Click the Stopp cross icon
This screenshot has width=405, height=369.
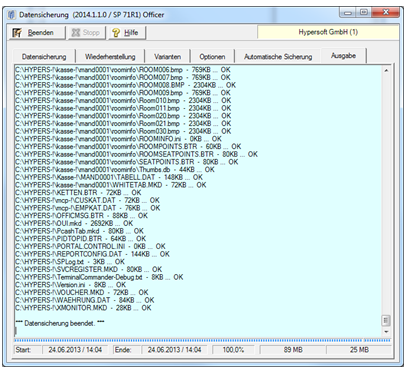76,33
